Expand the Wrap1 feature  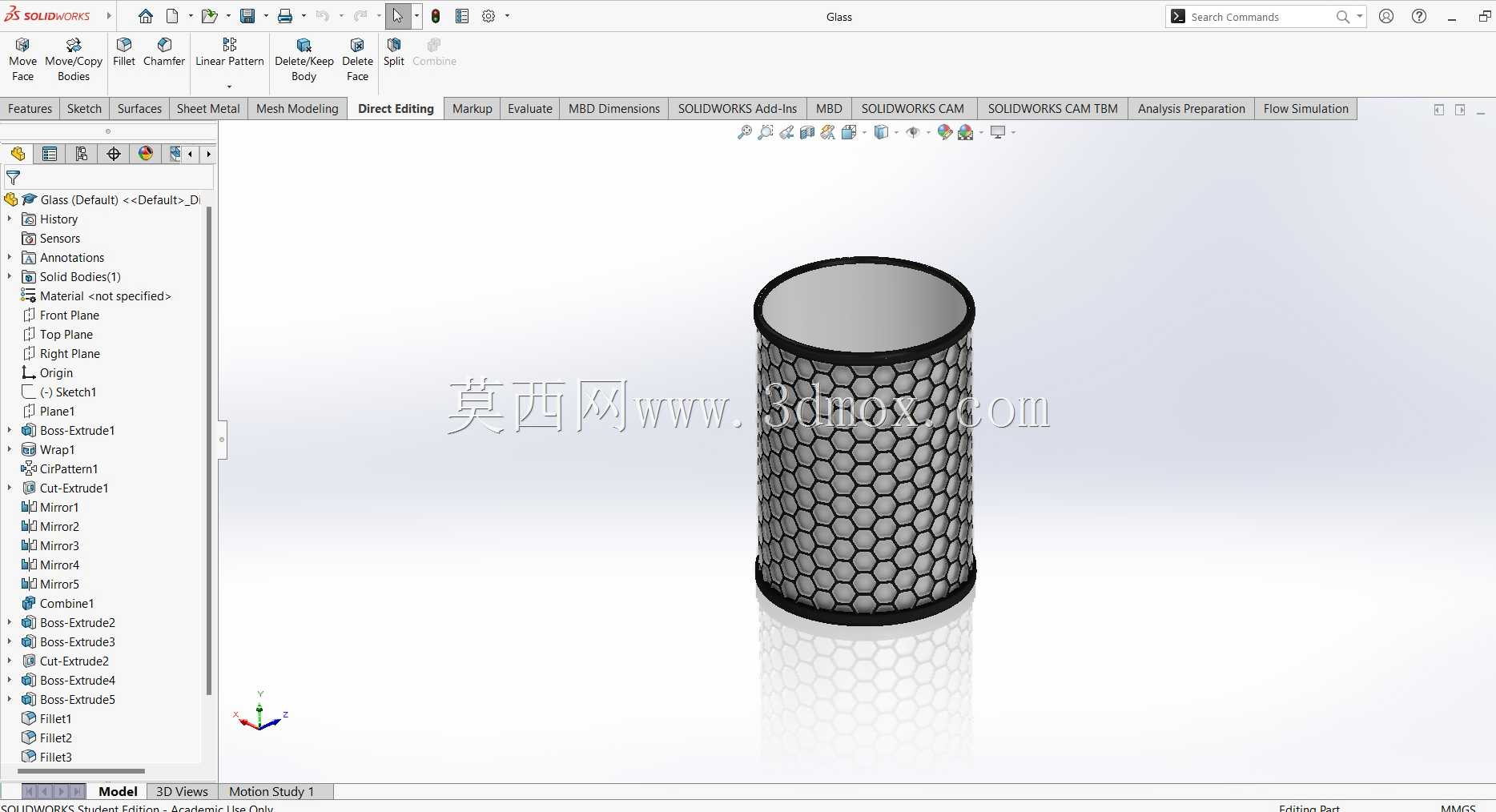(x=10, y=449)
